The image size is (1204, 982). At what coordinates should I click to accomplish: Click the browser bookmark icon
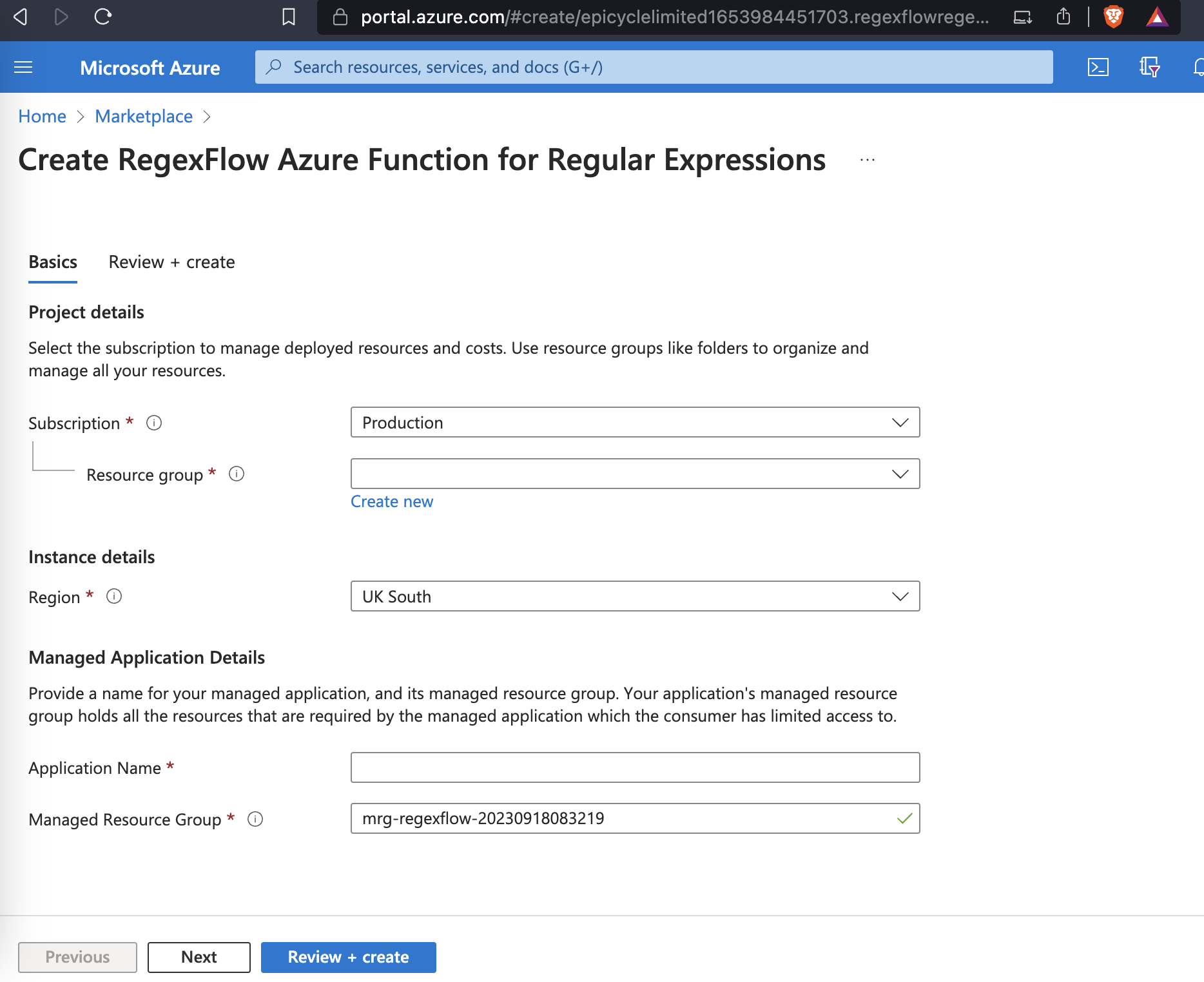coord(289,17)
